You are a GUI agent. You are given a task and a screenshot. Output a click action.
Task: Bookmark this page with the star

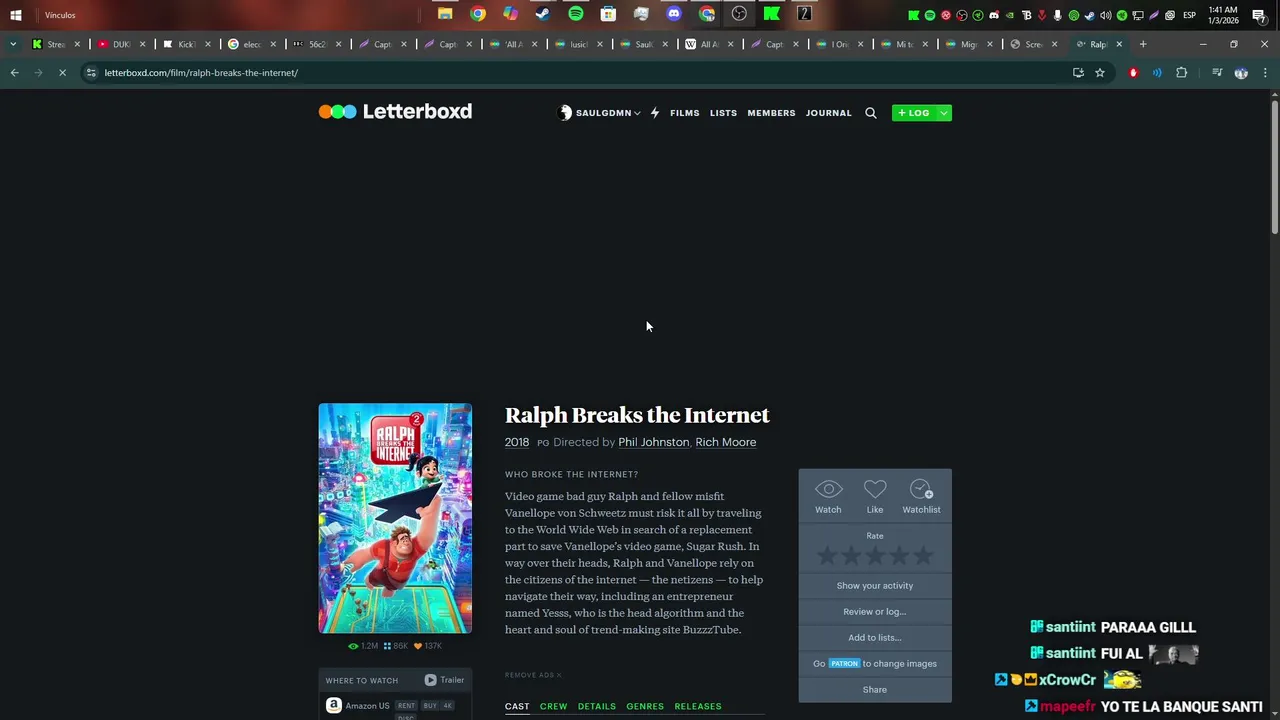click(1100, 73)
